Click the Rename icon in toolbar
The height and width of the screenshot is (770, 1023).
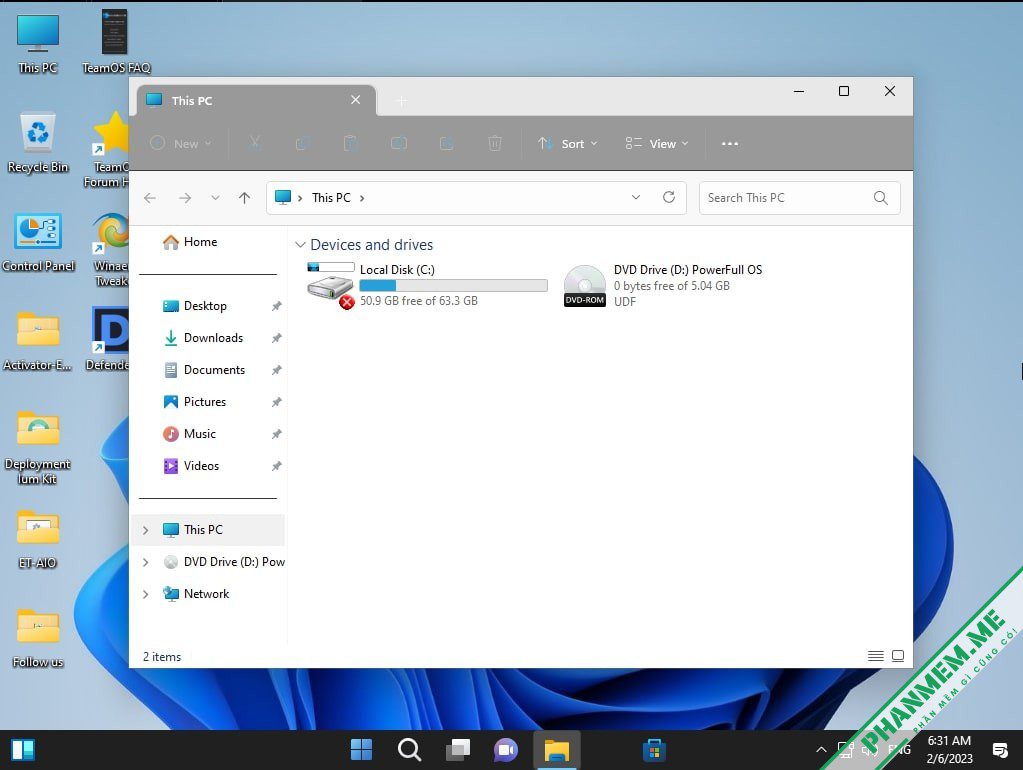pyautogui.click(x=399, y=143)
